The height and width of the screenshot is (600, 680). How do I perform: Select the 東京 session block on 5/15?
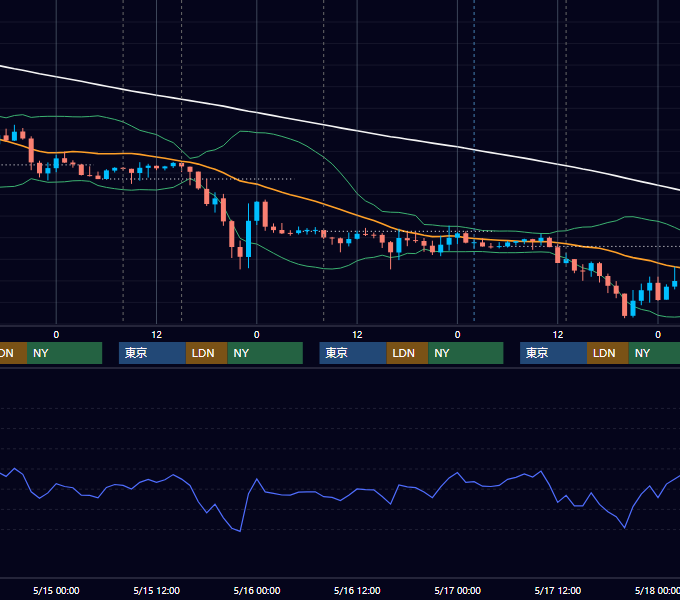tap(152, 353)
